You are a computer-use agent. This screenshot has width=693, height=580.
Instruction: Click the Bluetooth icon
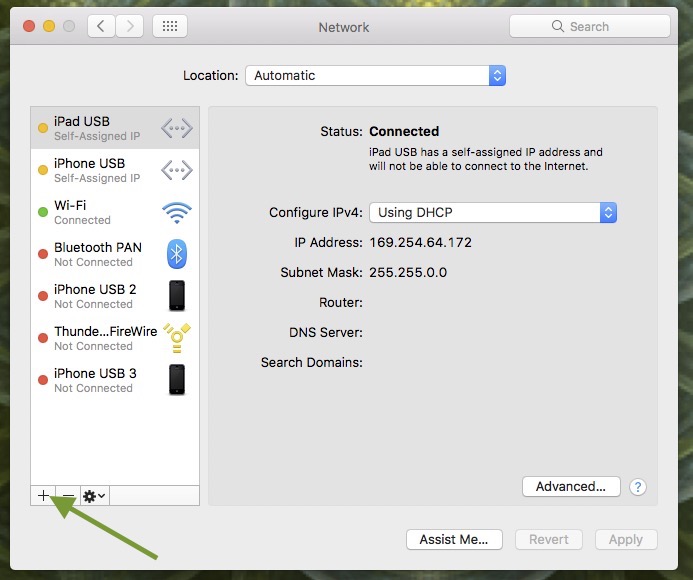(x=177, y=254)
